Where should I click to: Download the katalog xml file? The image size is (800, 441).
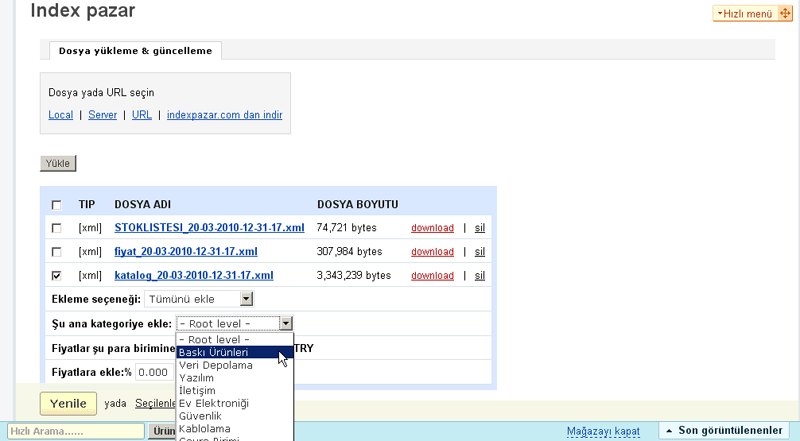[x=432, y=276]
